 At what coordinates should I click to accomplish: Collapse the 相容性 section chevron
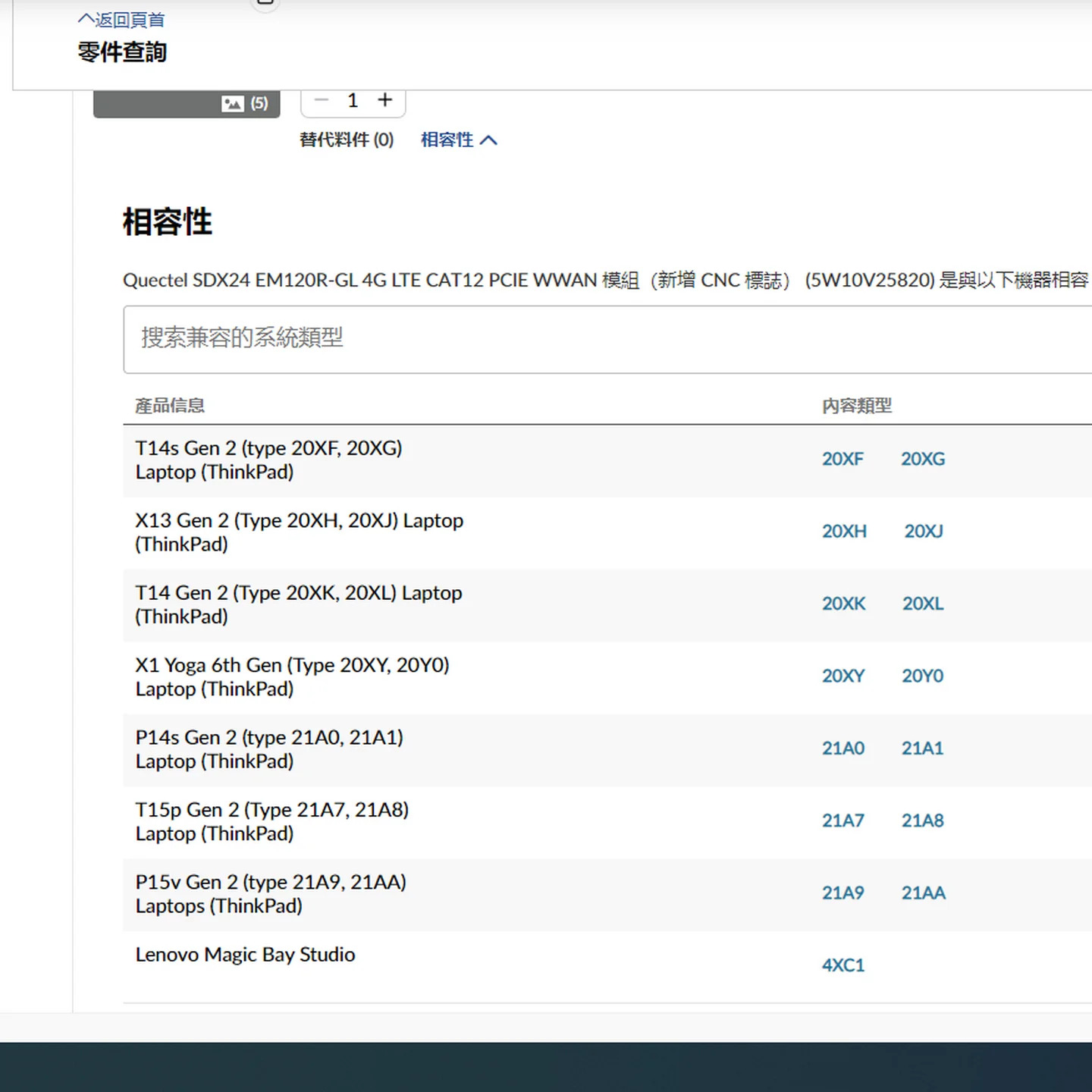tap(489, 140)
